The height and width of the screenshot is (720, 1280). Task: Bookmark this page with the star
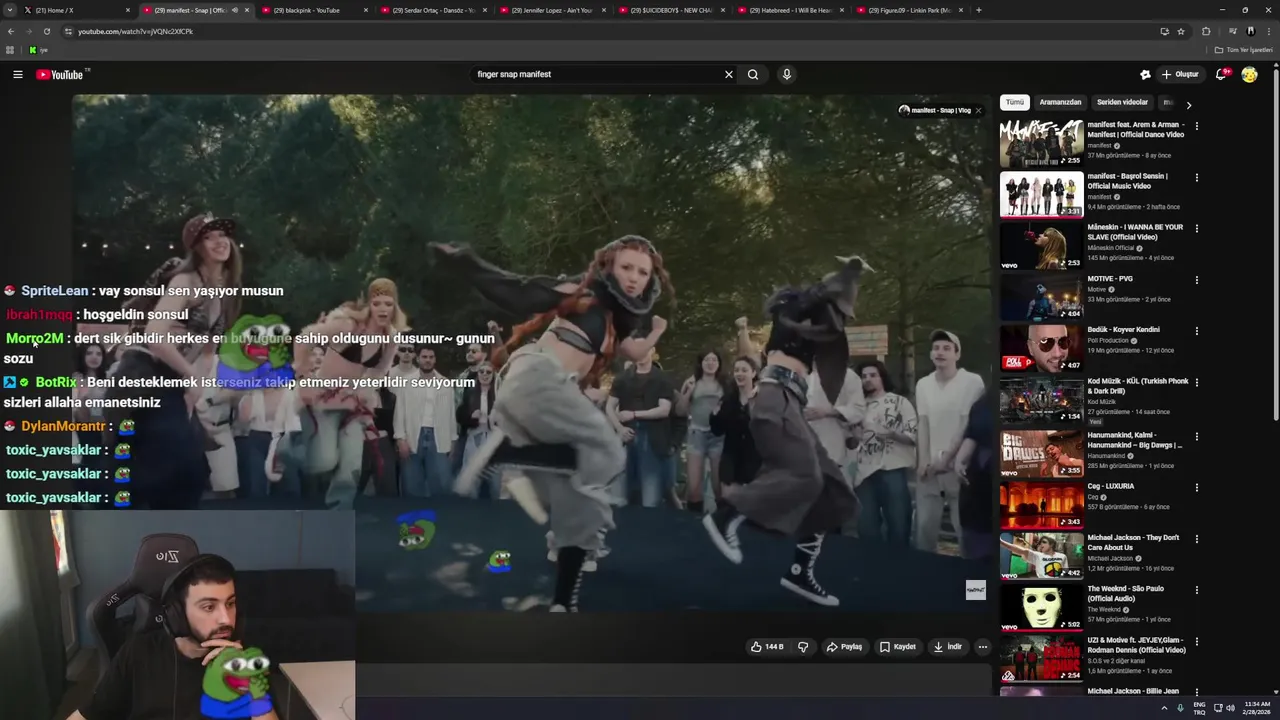pyautogui.click(x=1181, y=31)
